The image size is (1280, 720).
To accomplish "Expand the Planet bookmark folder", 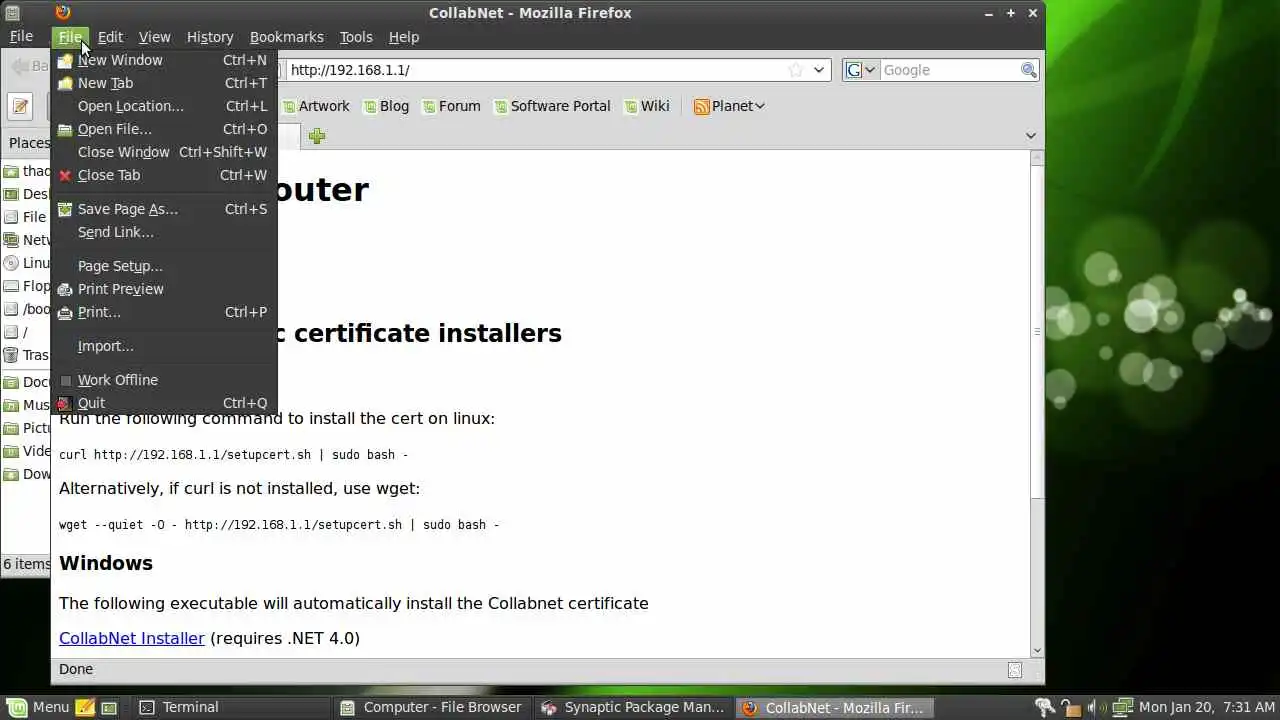I will tap(729, 106).
